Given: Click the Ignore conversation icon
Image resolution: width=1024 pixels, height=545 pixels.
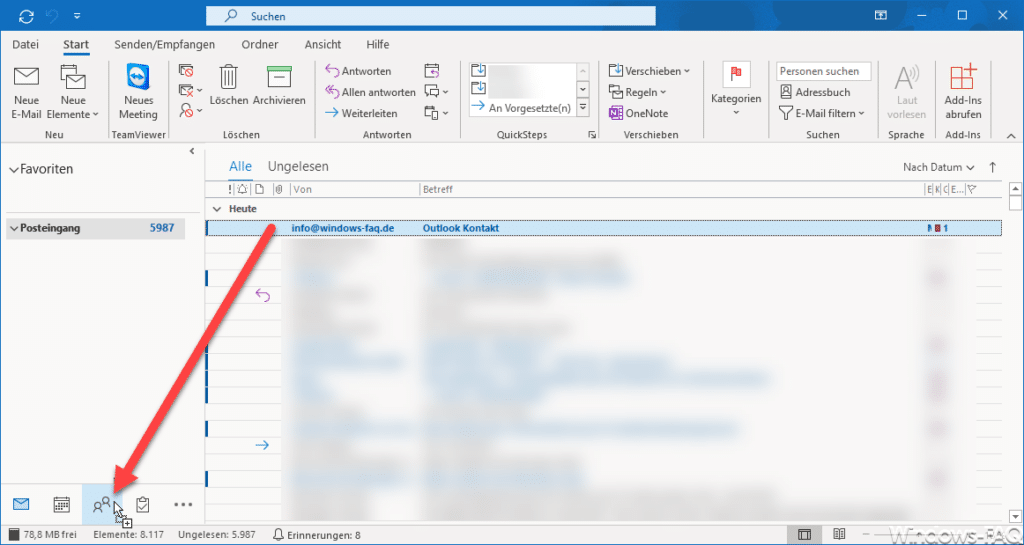Looking at the screenshot, I should 186,70.
